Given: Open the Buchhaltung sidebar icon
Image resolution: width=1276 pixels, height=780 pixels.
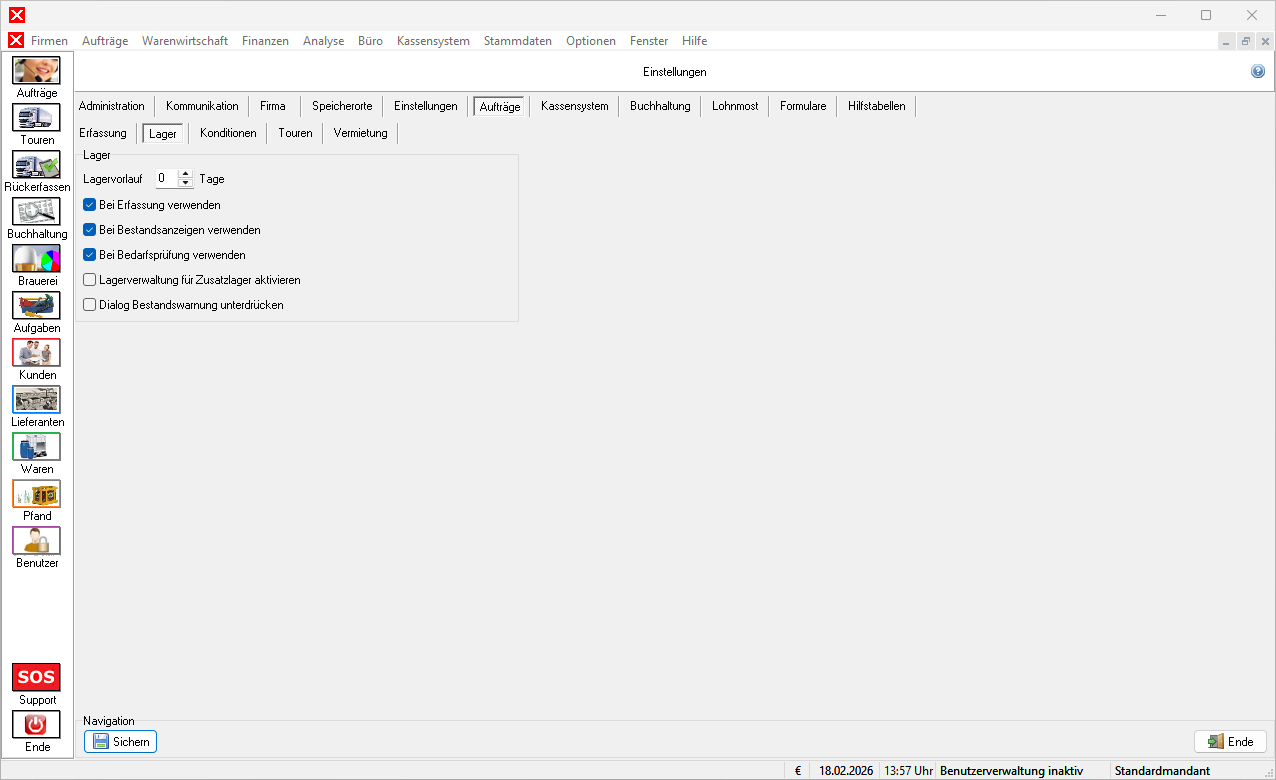Looking at the screenshot, I should 36,212.
